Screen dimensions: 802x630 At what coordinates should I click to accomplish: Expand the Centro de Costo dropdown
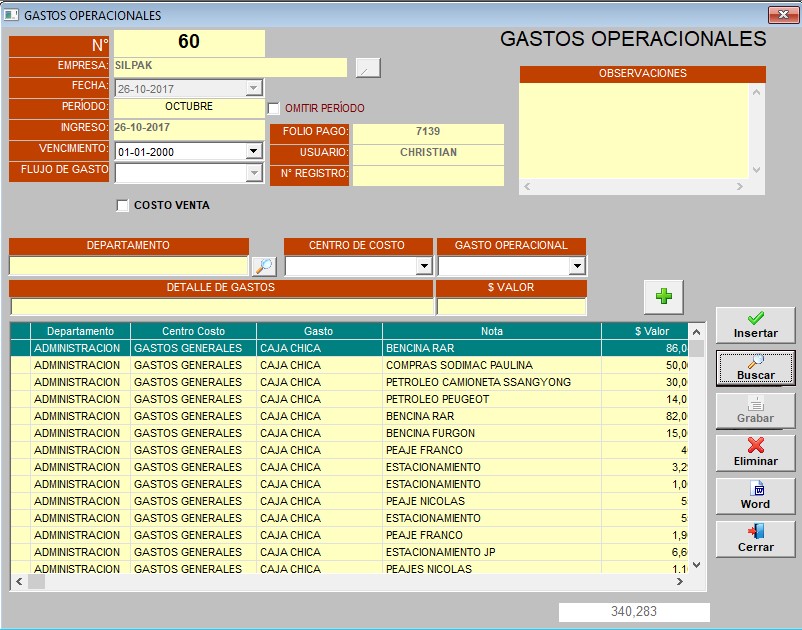(424, 267)
